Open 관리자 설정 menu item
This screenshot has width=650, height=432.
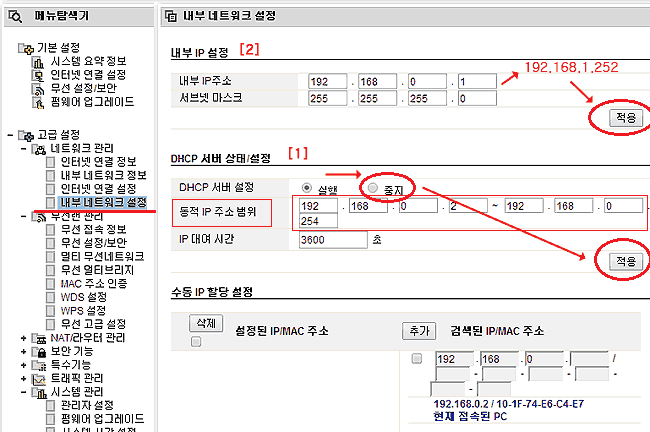(87, 405)
